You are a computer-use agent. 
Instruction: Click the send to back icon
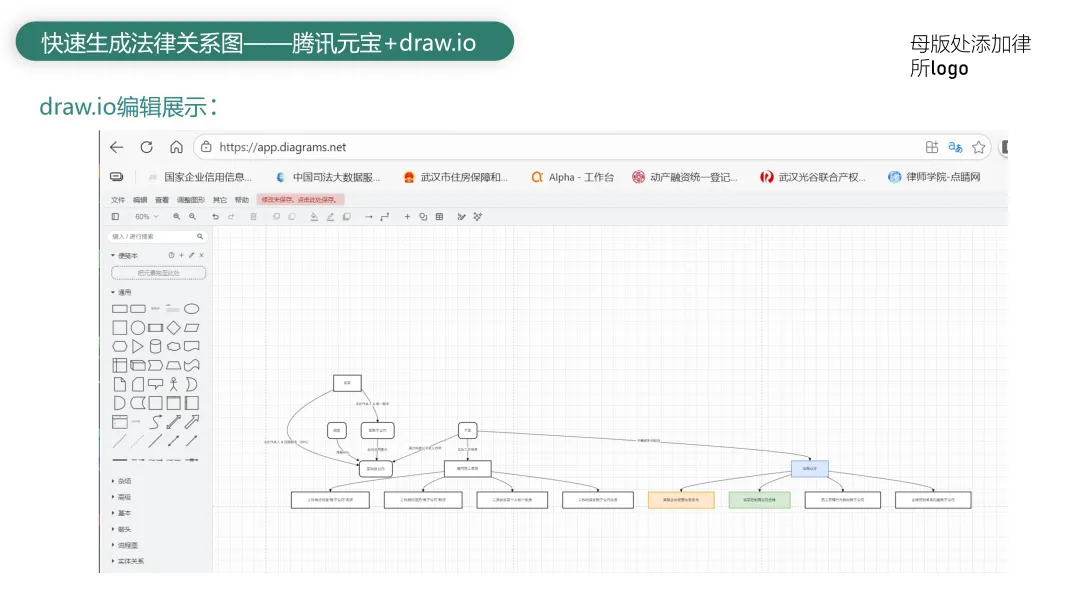click(292, 217)
